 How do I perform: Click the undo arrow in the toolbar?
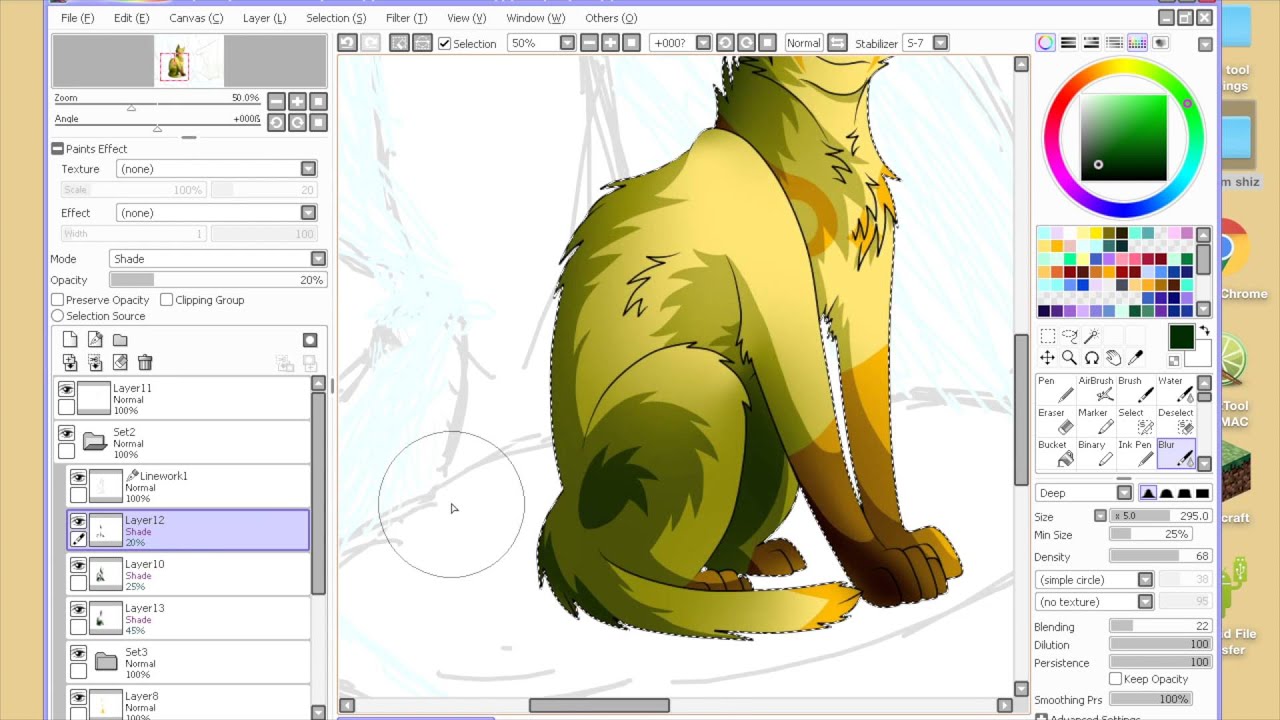tap(347, 43)
